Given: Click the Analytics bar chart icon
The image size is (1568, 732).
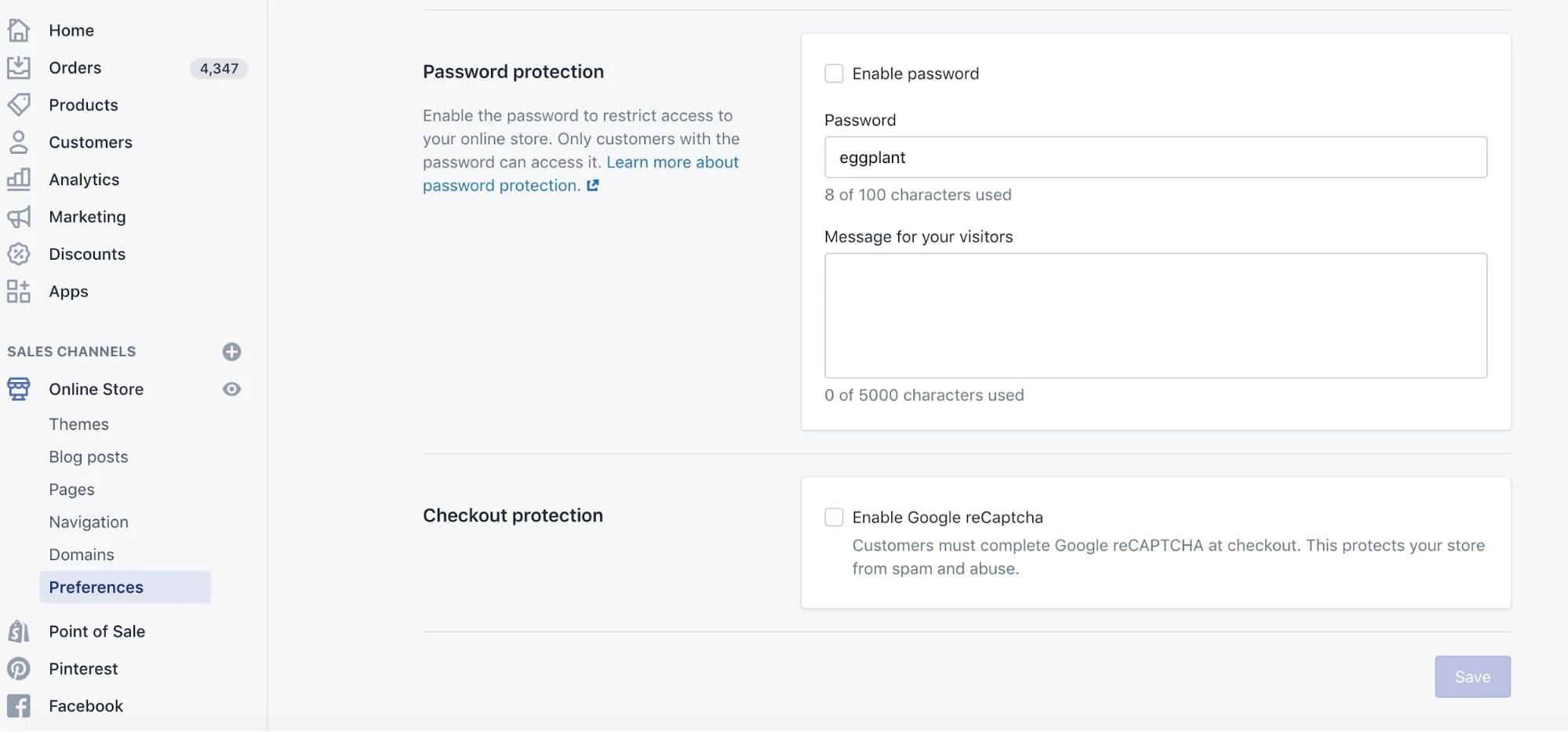Looking at the screenshot, I should coord(19,180).
